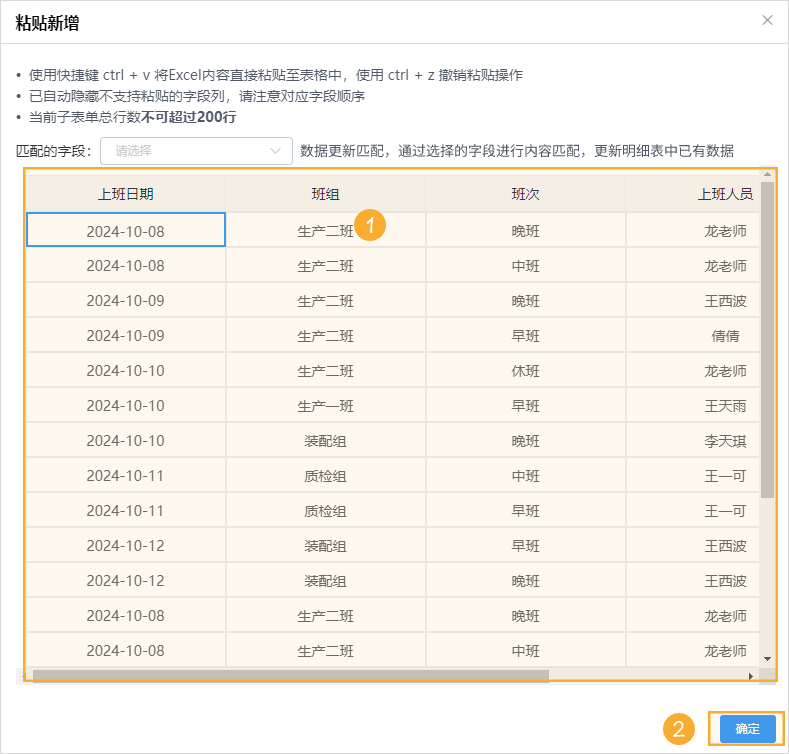Click 2024-10-09 in the 倩倩 row
Screen dimensions: 789x754
(x=125, y=336)
